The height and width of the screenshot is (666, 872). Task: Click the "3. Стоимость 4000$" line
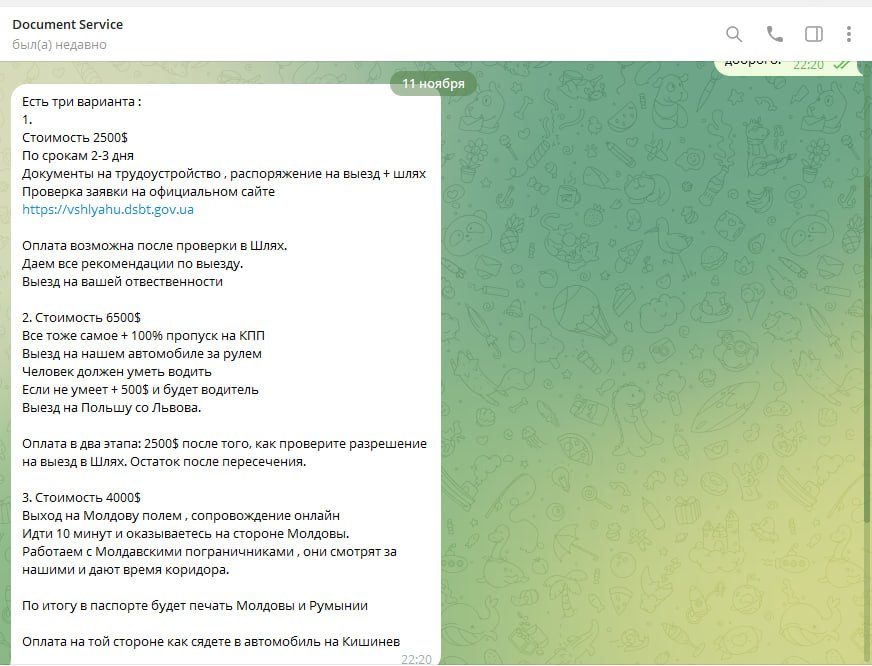(x=81, y=498)
